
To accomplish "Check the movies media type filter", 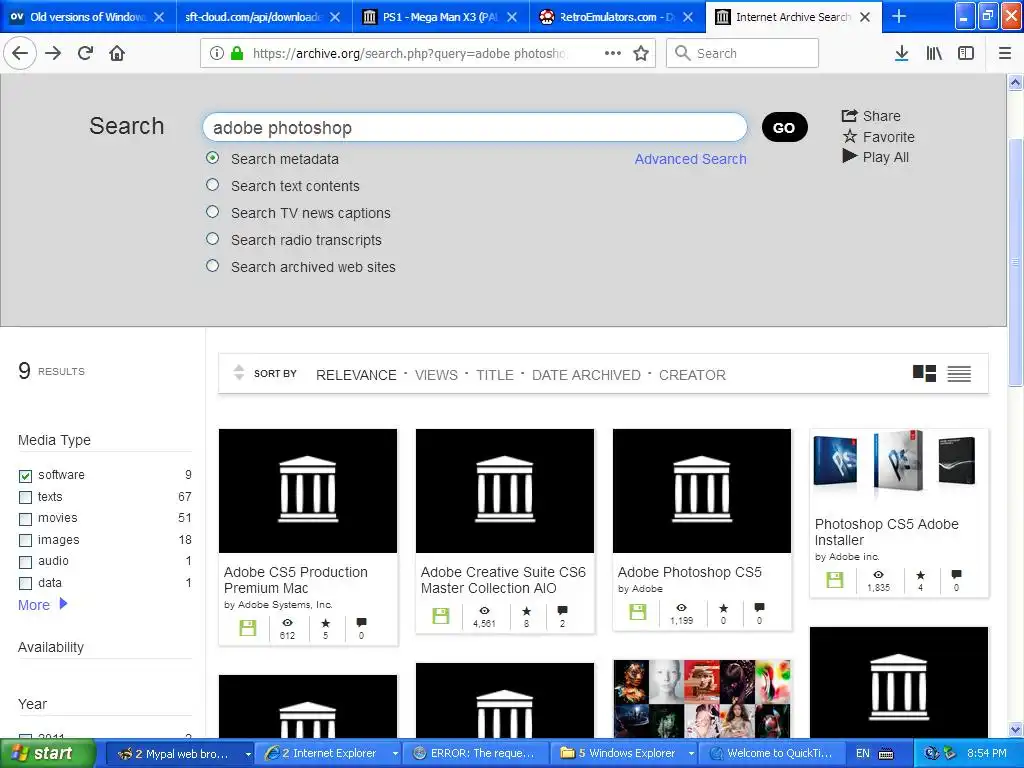I will pos(25,519).
